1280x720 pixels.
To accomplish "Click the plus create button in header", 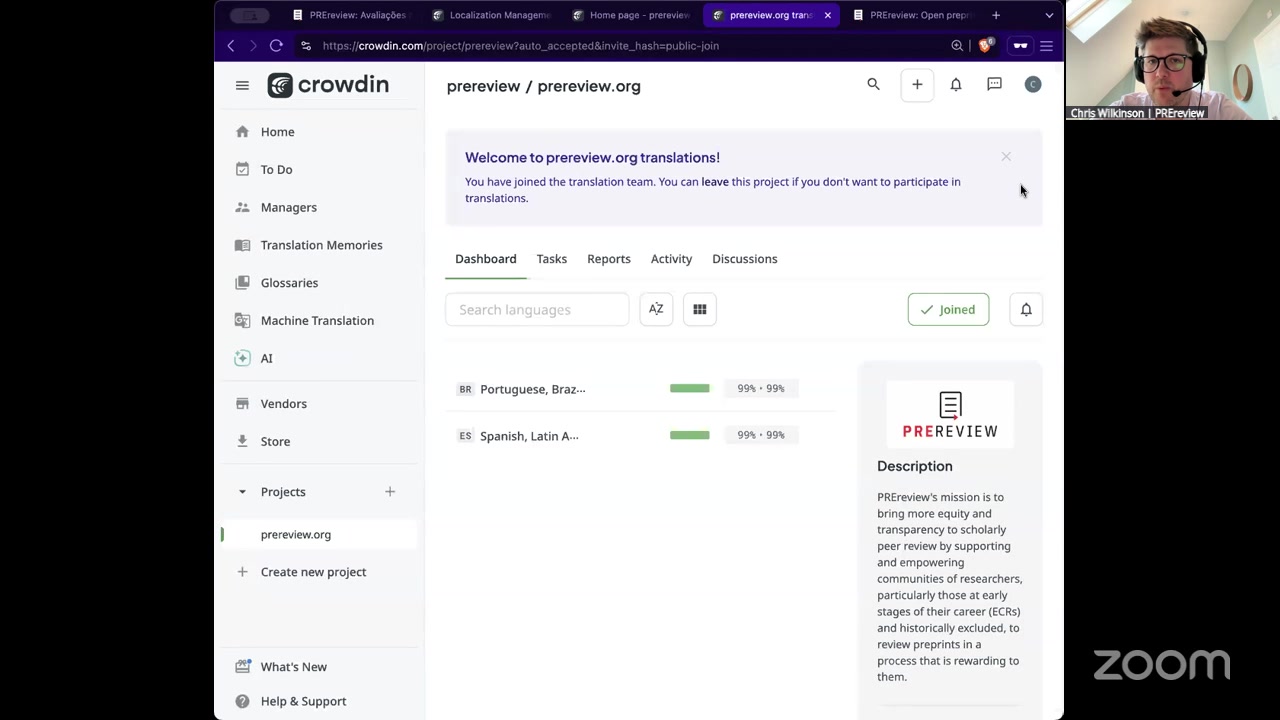I will (917, 85).
